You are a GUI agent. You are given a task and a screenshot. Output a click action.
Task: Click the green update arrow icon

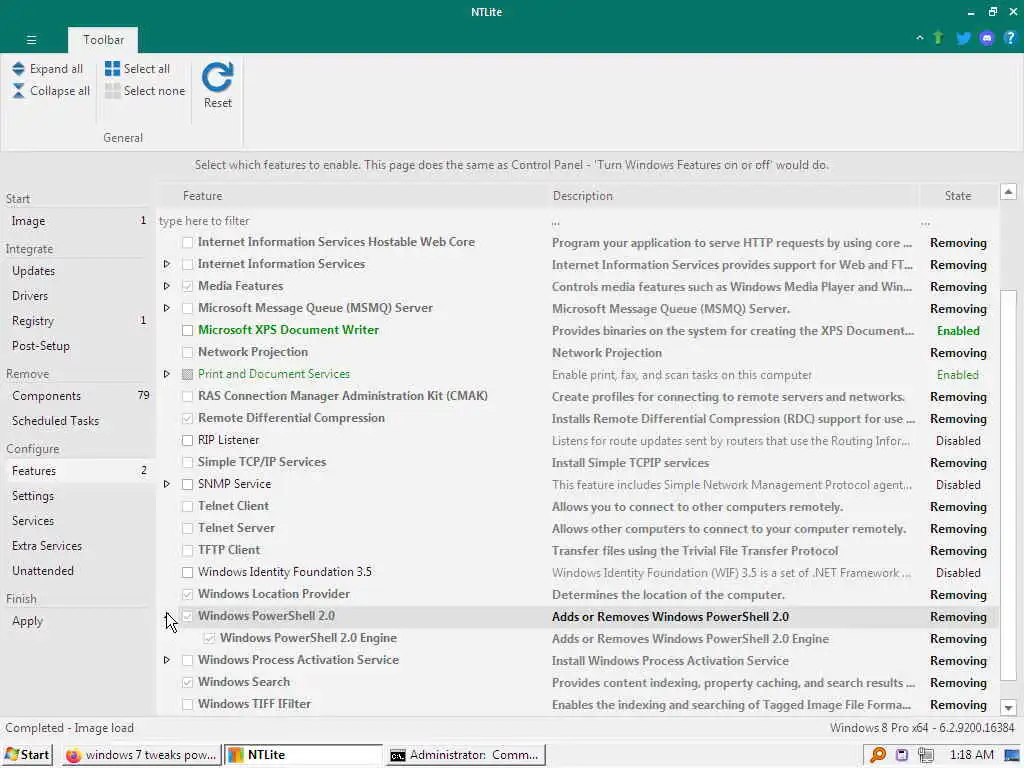[x=938, y=38]
